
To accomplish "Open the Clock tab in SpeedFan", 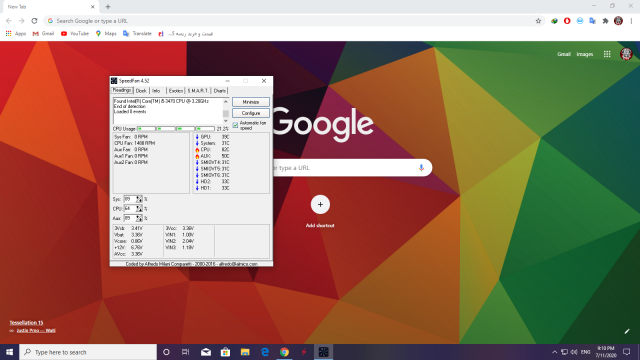I will [141, 91].
